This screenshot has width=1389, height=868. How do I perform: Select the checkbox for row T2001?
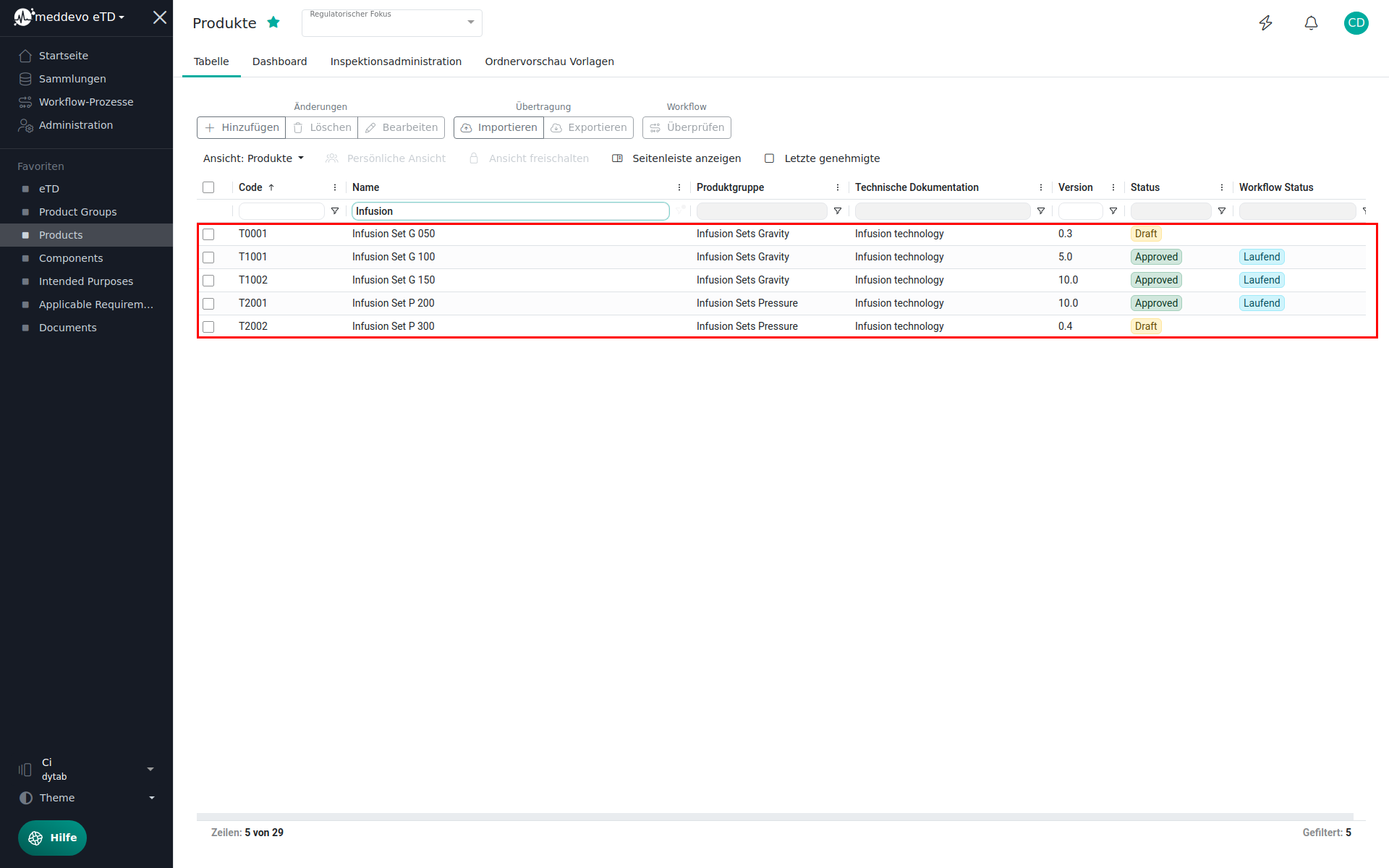[208, 304]
